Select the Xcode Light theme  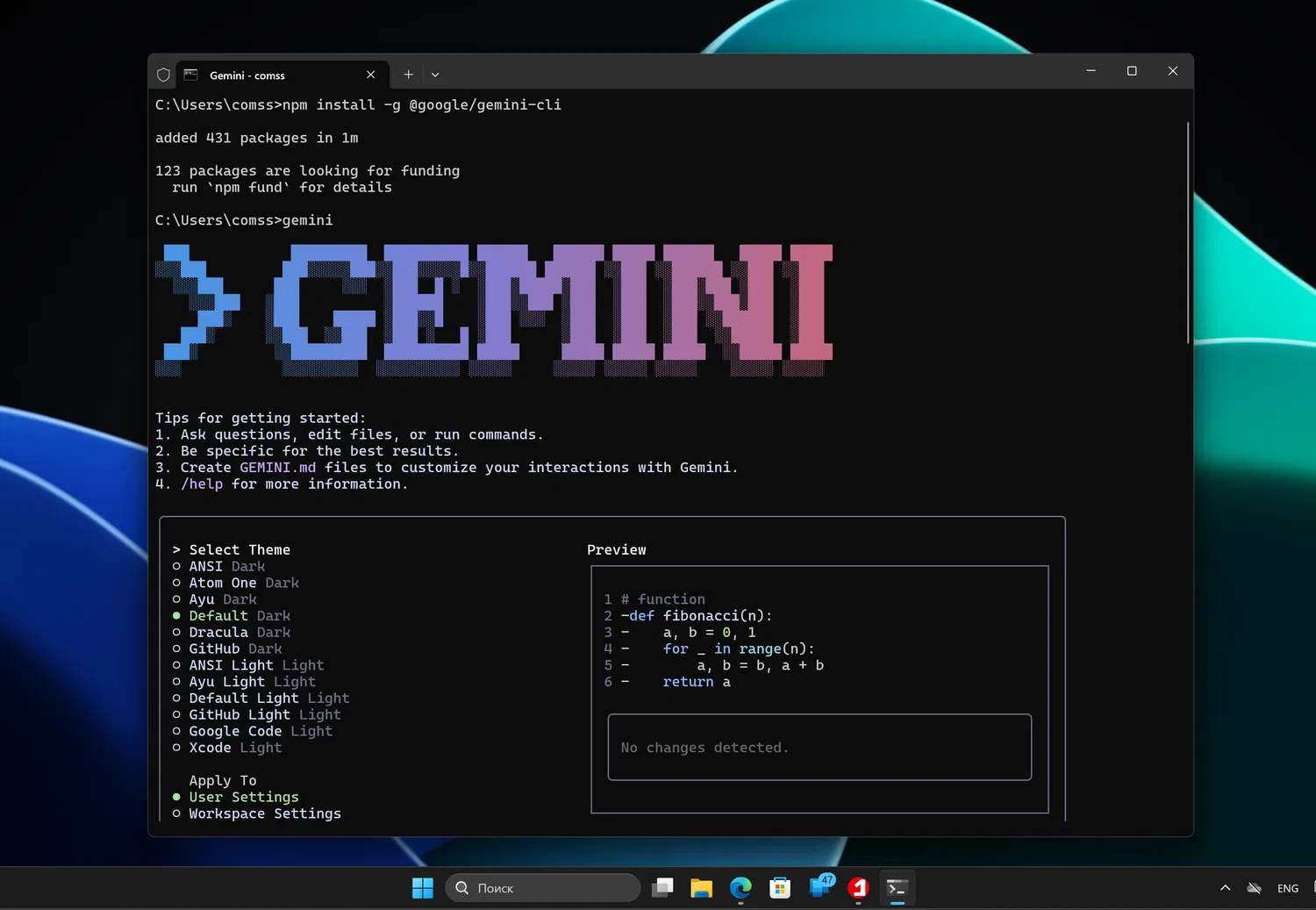[226, 748]
